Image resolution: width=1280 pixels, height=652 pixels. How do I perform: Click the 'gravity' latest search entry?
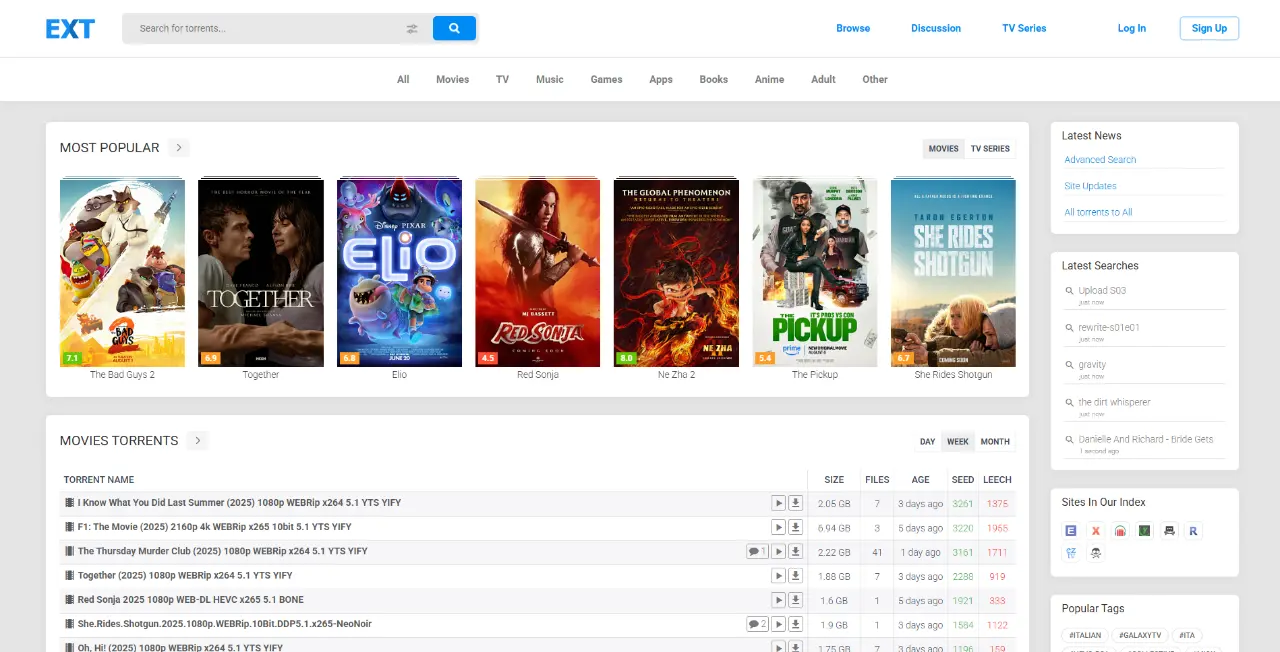1092,365
